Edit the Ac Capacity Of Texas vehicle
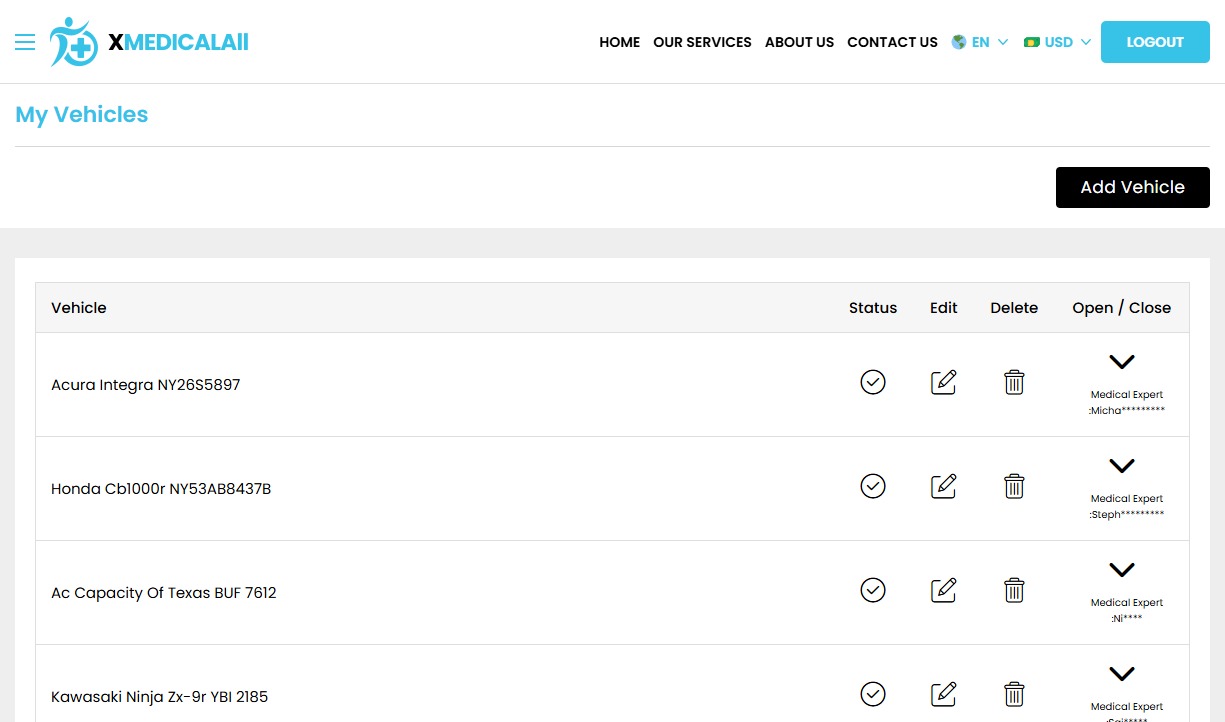 click(943, 591)
